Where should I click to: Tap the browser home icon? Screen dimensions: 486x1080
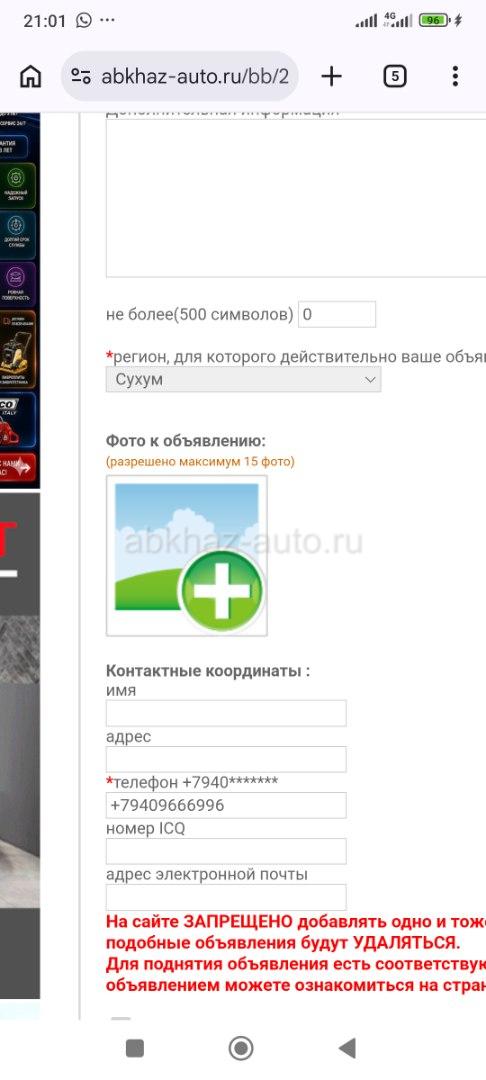[30, 76]
